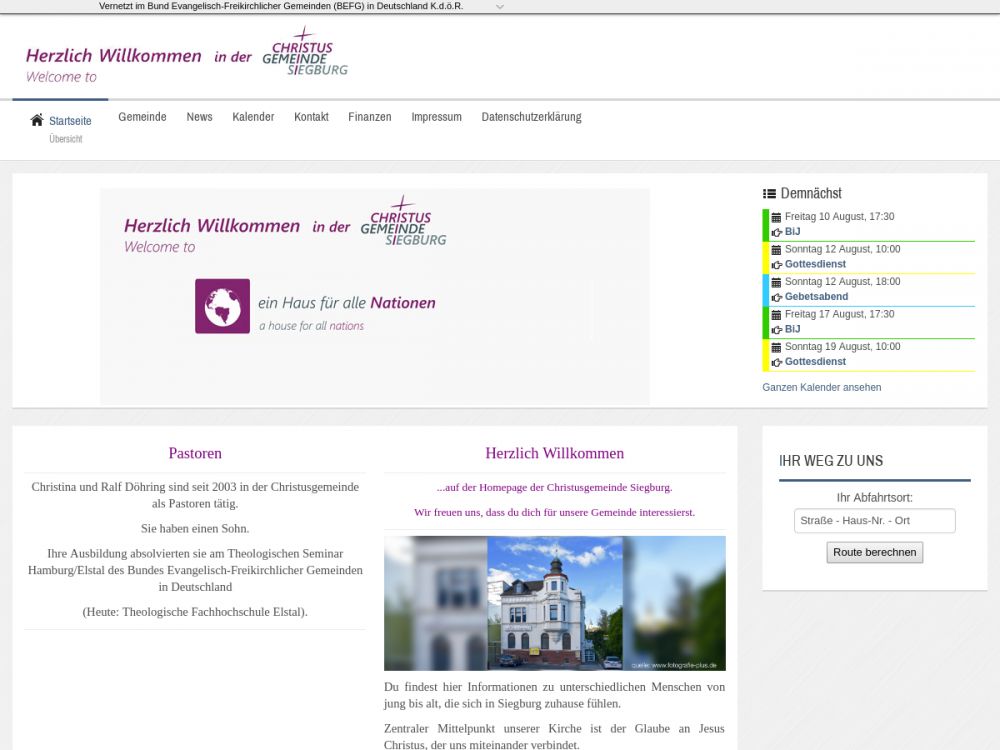Click the home icon beside Startseite
Image resolution: width=1000 pixels, height=750 pixels.
37,120
